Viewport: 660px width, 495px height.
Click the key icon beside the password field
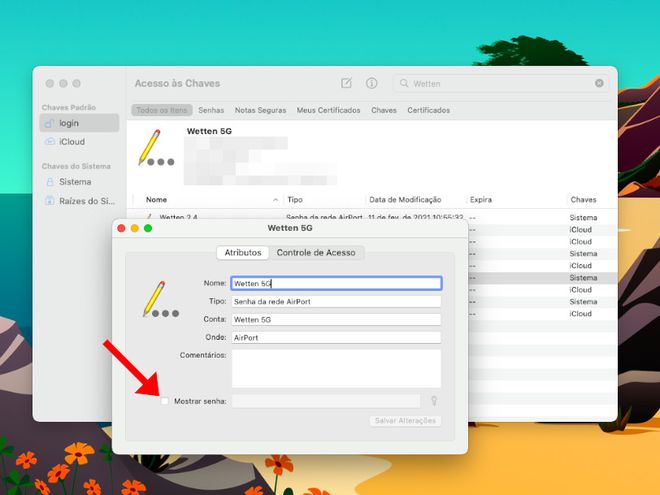click(x=434, y=401)
